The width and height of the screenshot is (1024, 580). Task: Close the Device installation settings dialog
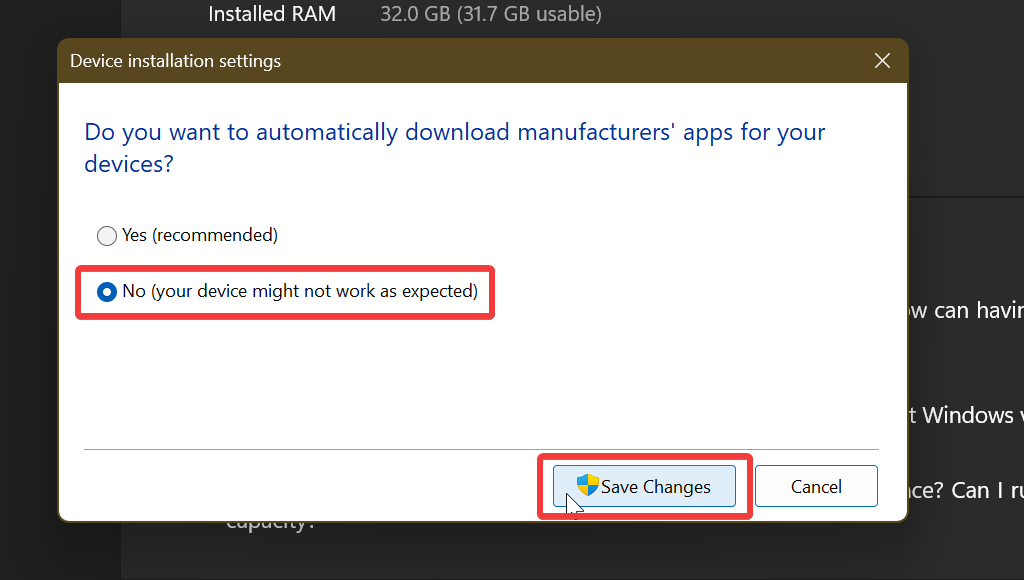pyautogui.click(x=882, y=60)
